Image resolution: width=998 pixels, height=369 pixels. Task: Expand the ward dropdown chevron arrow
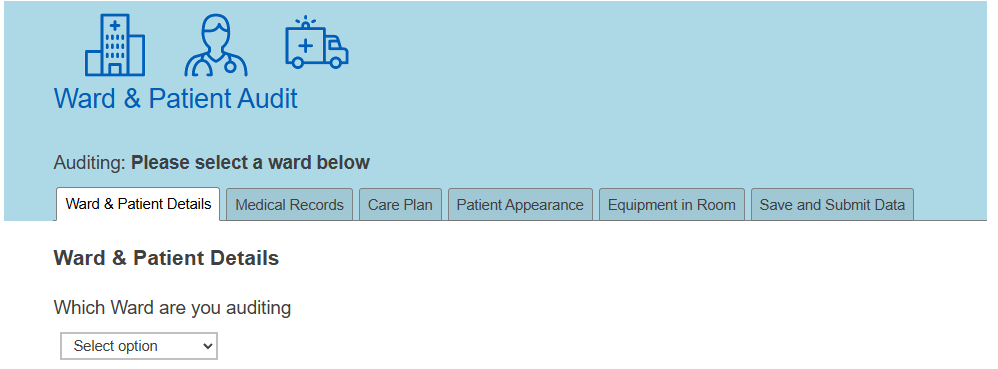tap(206, 346)
